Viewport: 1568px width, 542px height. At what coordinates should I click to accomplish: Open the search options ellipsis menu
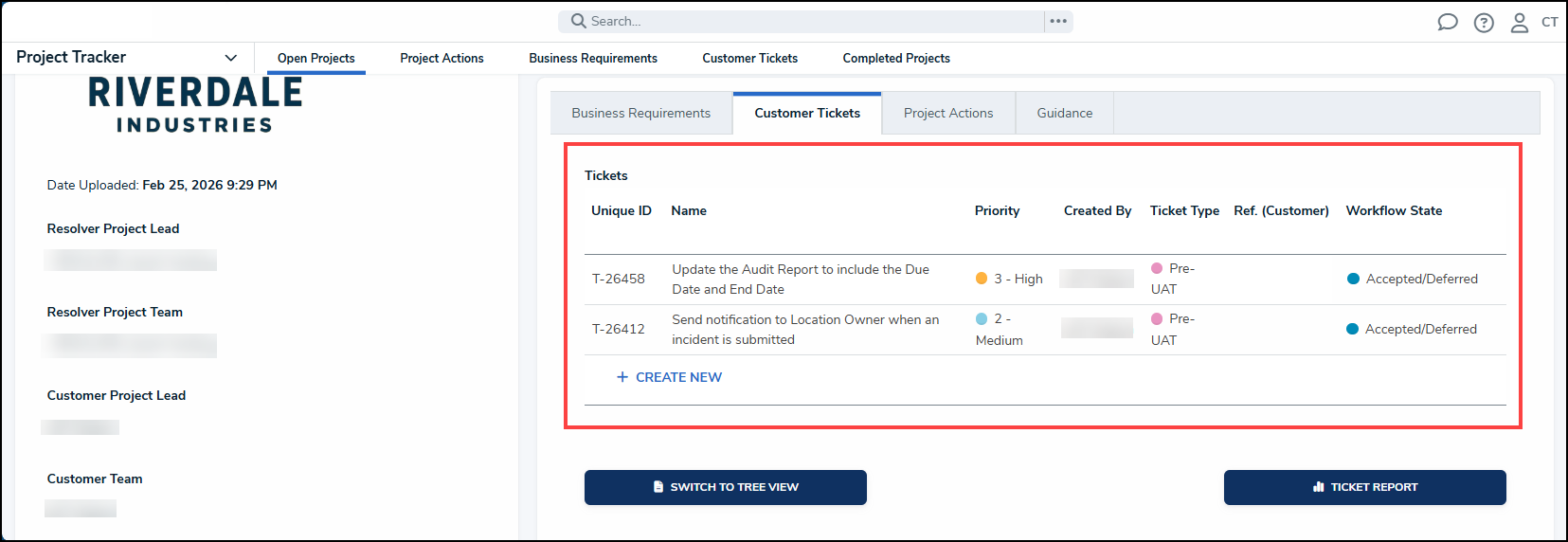[x=1058, y=21]
